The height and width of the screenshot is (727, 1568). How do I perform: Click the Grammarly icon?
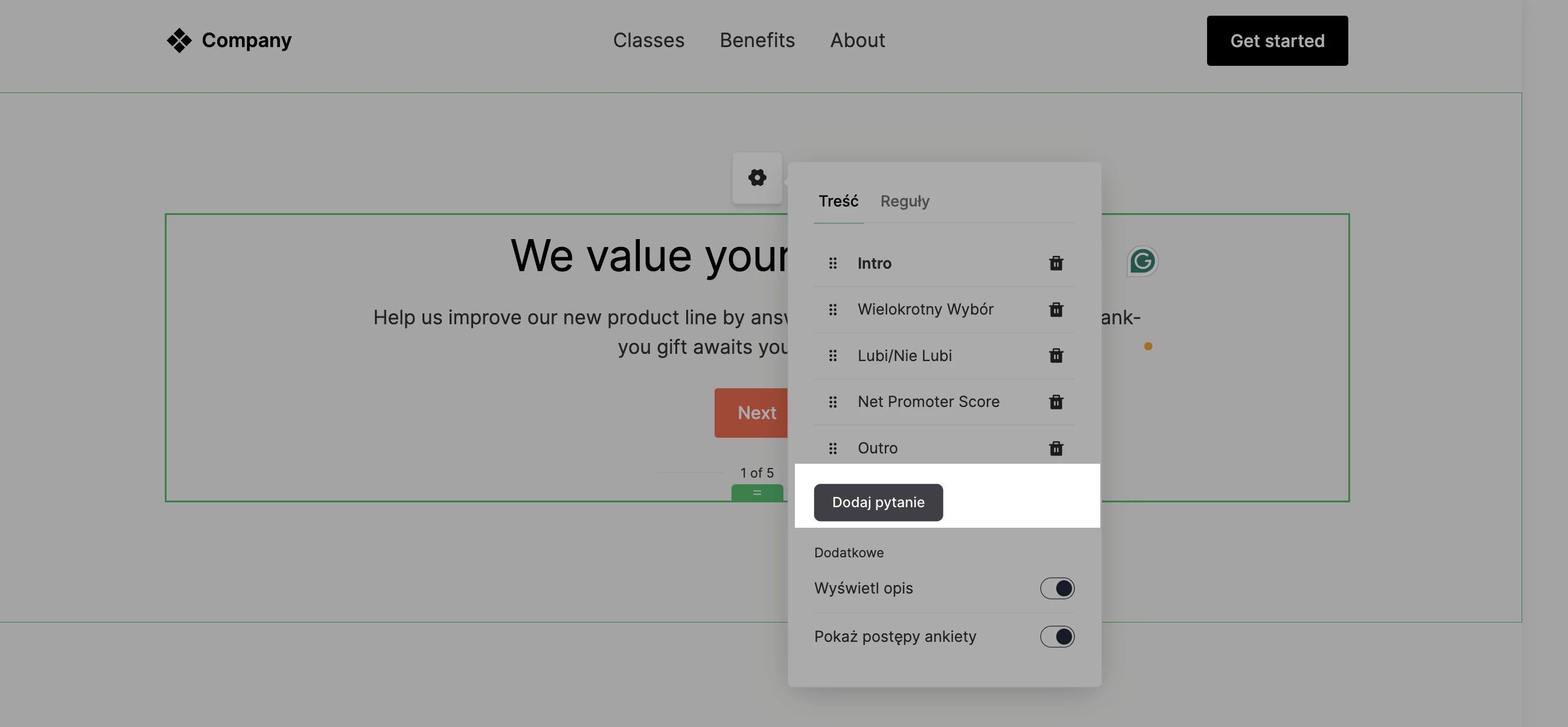[x=1142, y=261]
